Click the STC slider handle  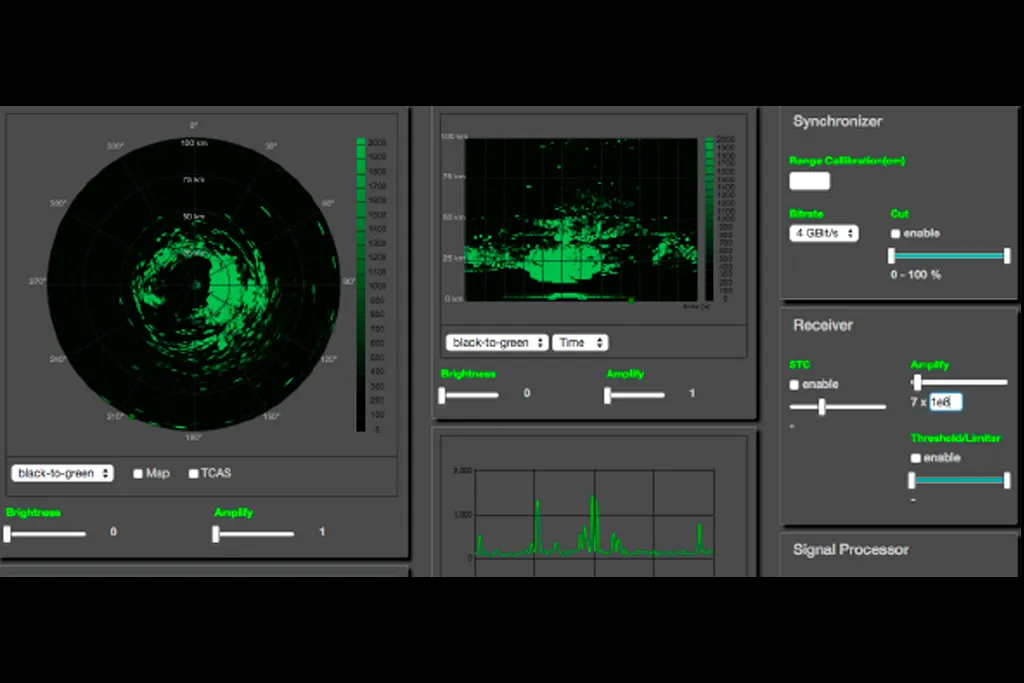click(x=822, y=407)
